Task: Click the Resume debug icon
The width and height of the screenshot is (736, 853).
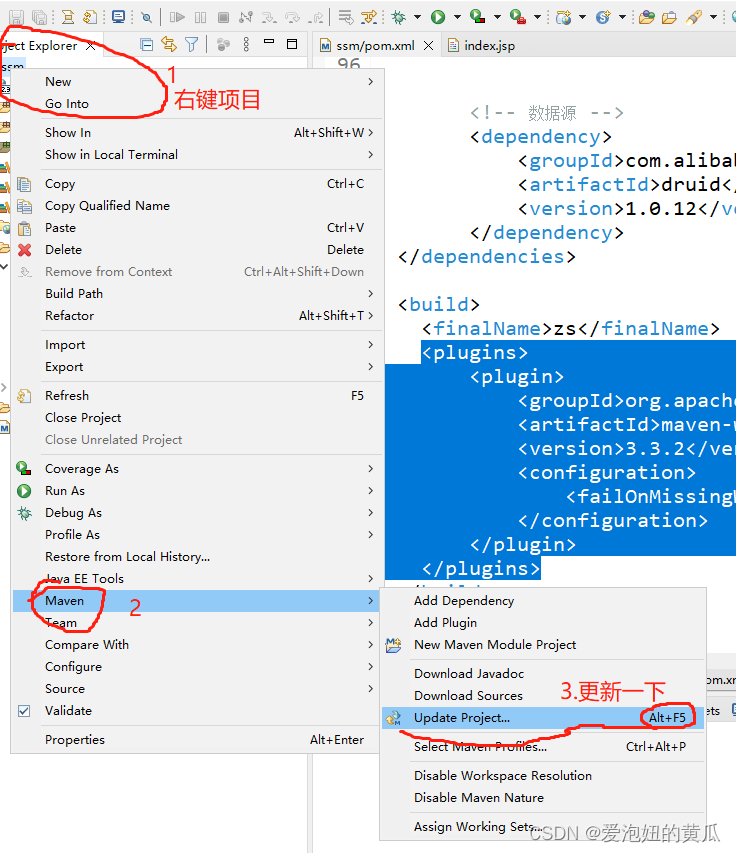Action: click(x=177, y=17)
